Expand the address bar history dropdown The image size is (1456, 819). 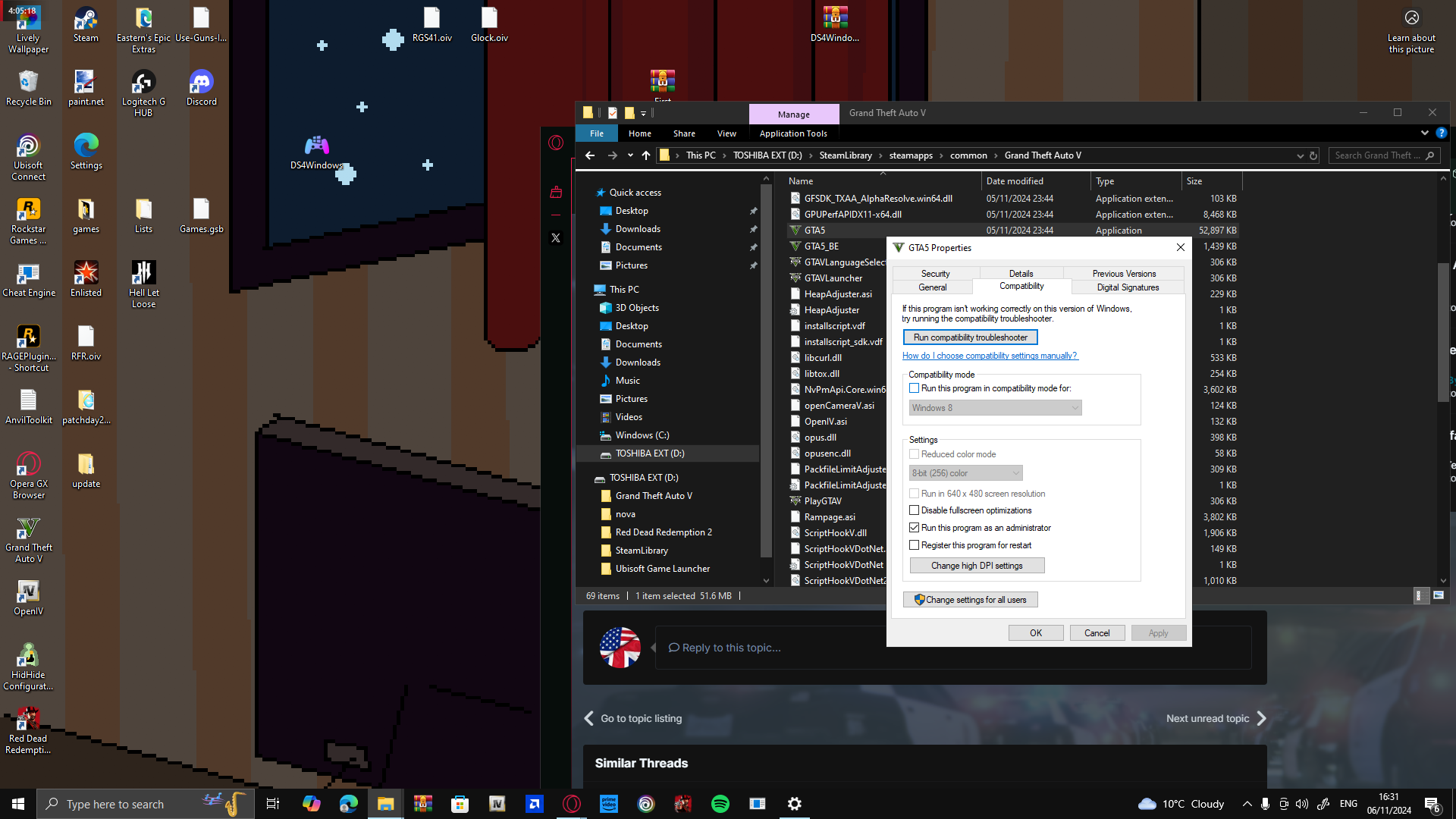pos(1300,155)
